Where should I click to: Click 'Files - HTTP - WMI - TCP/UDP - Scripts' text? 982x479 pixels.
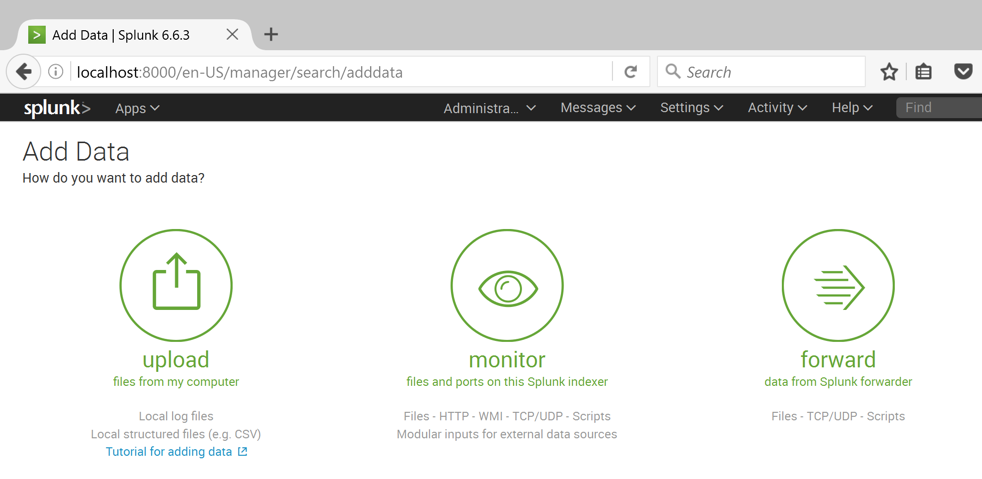[x=507, y=416]
